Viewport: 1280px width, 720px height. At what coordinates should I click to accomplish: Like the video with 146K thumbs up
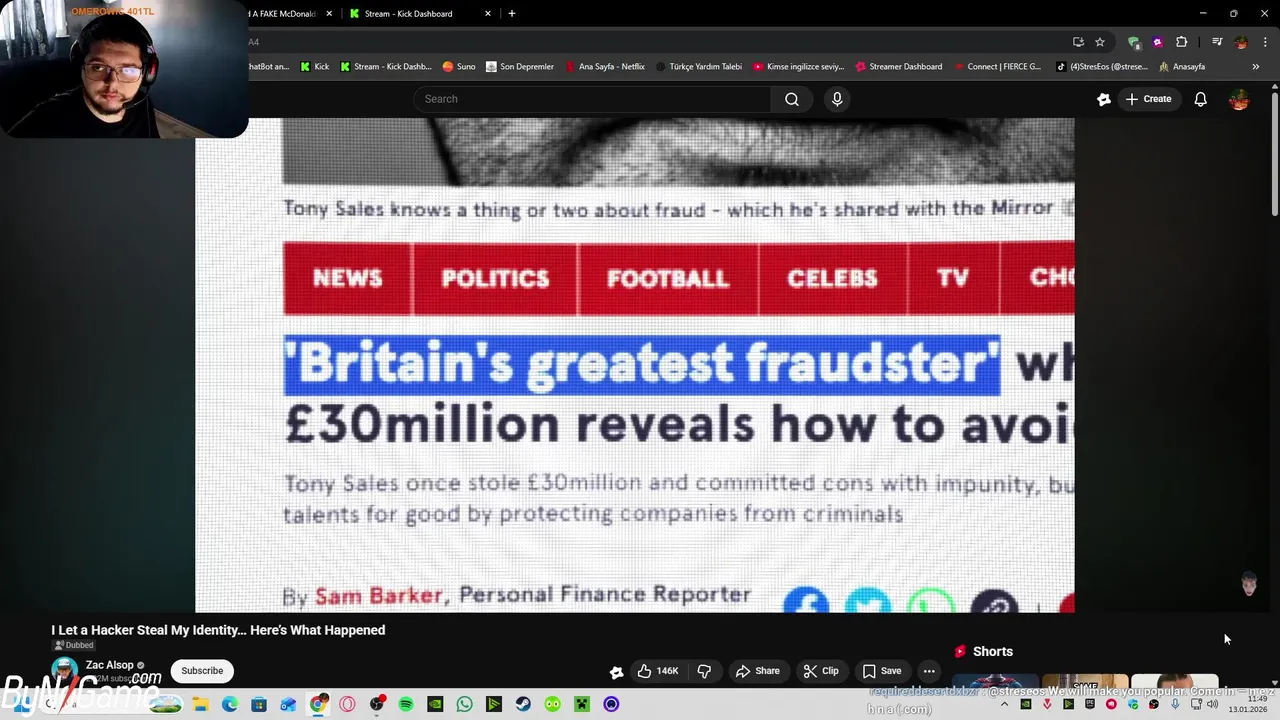pyautogui.click(x=658, y=671)
